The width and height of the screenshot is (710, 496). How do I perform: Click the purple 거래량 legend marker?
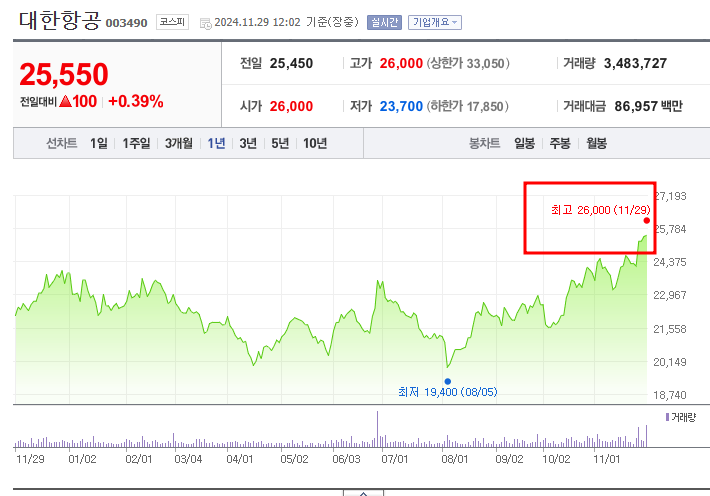pyautogui.click(x=667, y=417)
